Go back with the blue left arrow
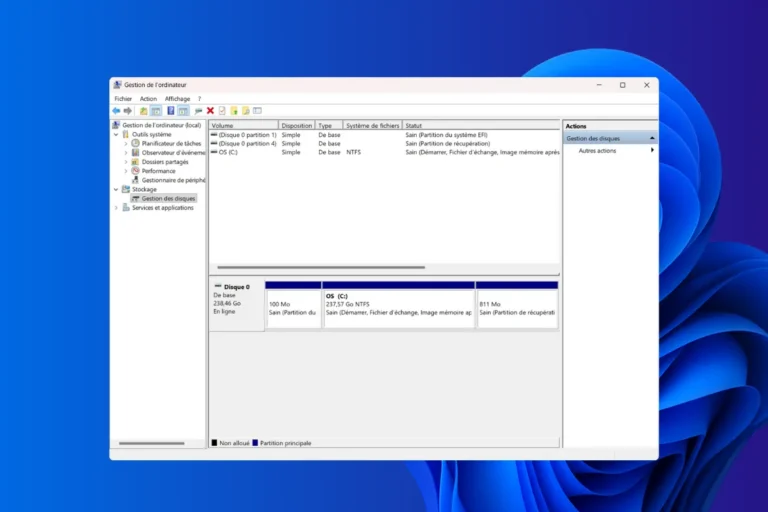 point(116,111)
